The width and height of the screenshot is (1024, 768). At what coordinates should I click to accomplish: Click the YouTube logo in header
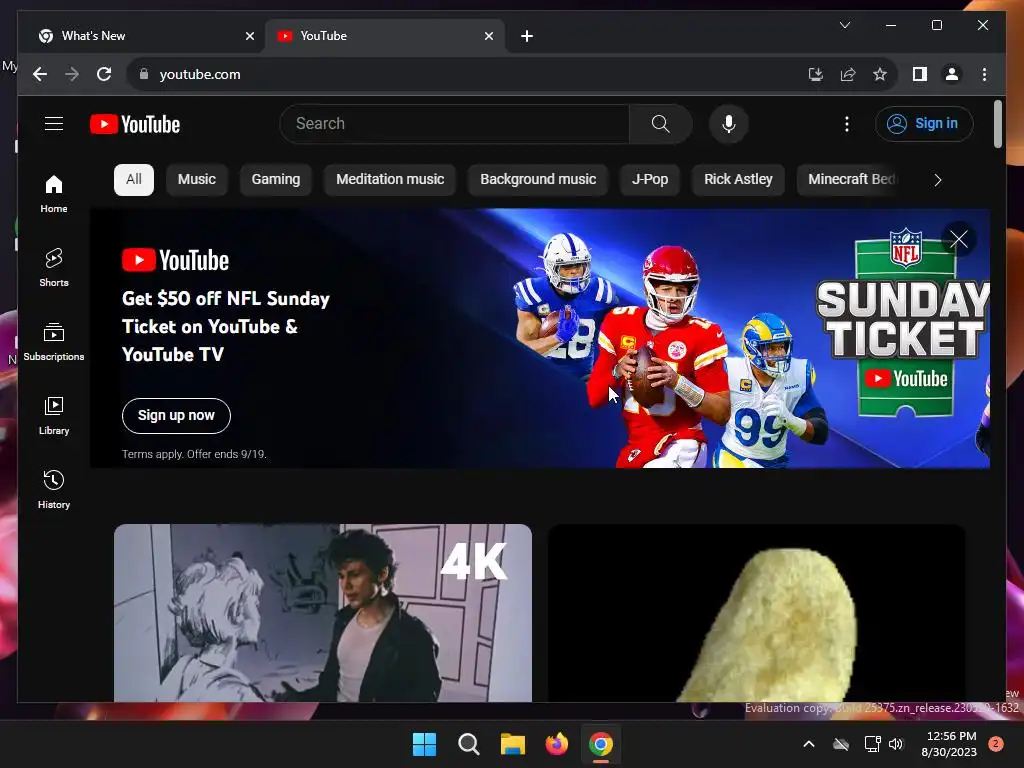coord(135,124)
